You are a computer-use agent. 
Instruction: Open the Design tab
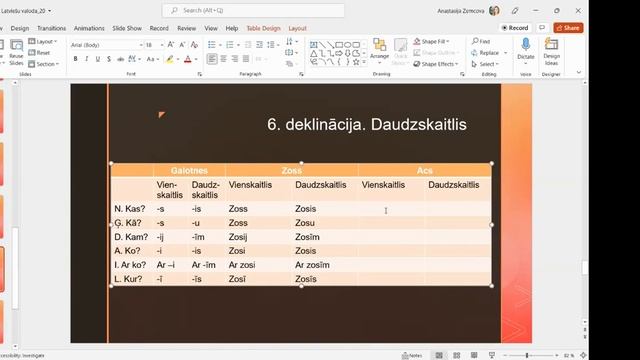tap(20, 28)
